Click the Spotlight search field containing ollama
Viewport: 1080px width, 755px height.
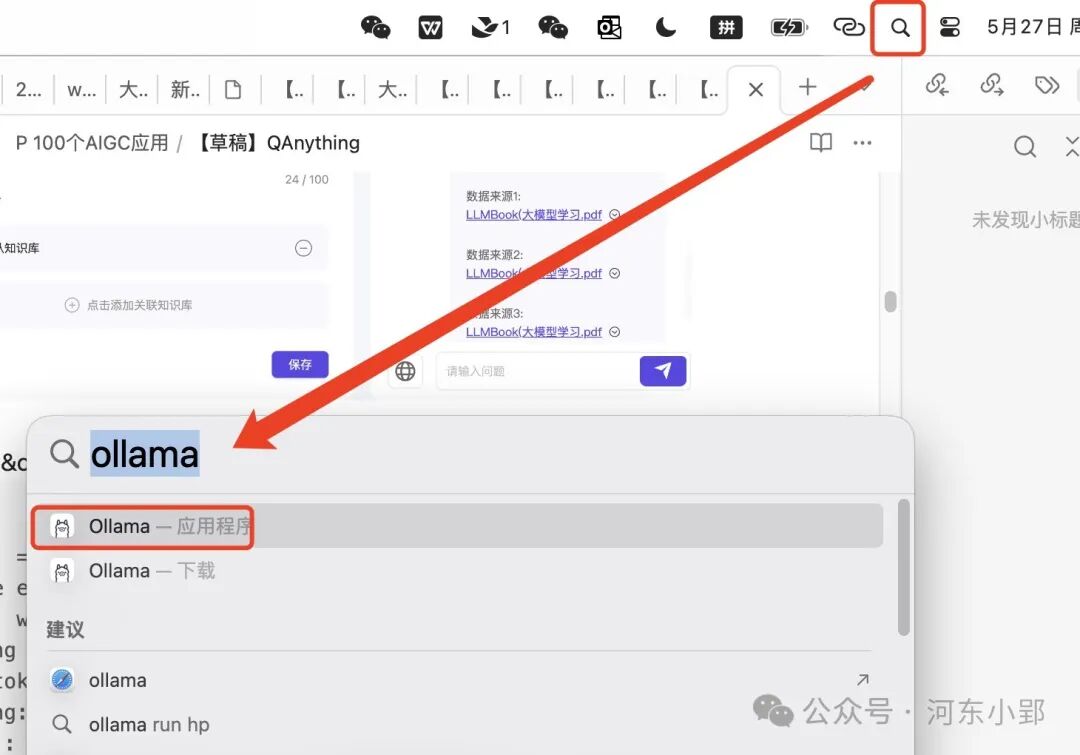coord(468,455)
